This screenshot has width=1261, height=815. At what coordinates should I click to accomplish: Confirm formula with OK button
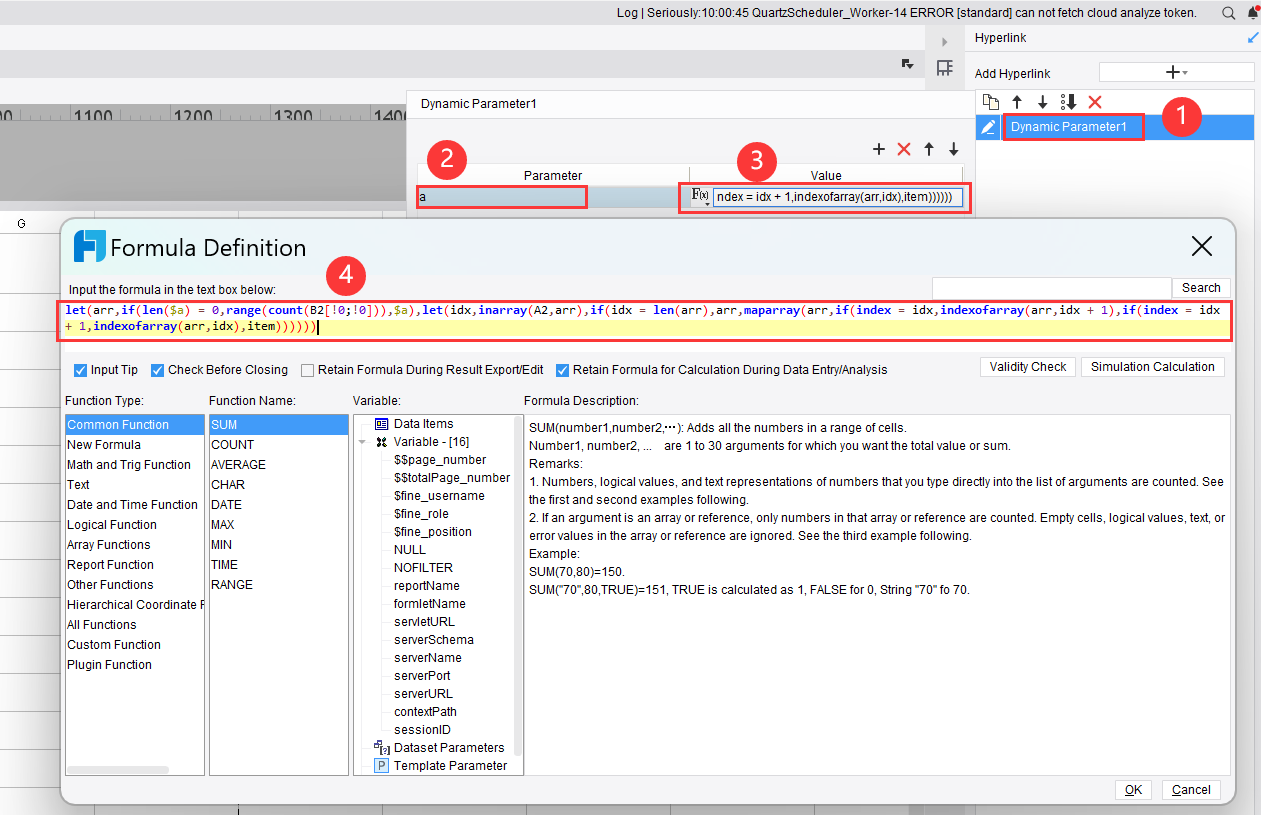1133,790
